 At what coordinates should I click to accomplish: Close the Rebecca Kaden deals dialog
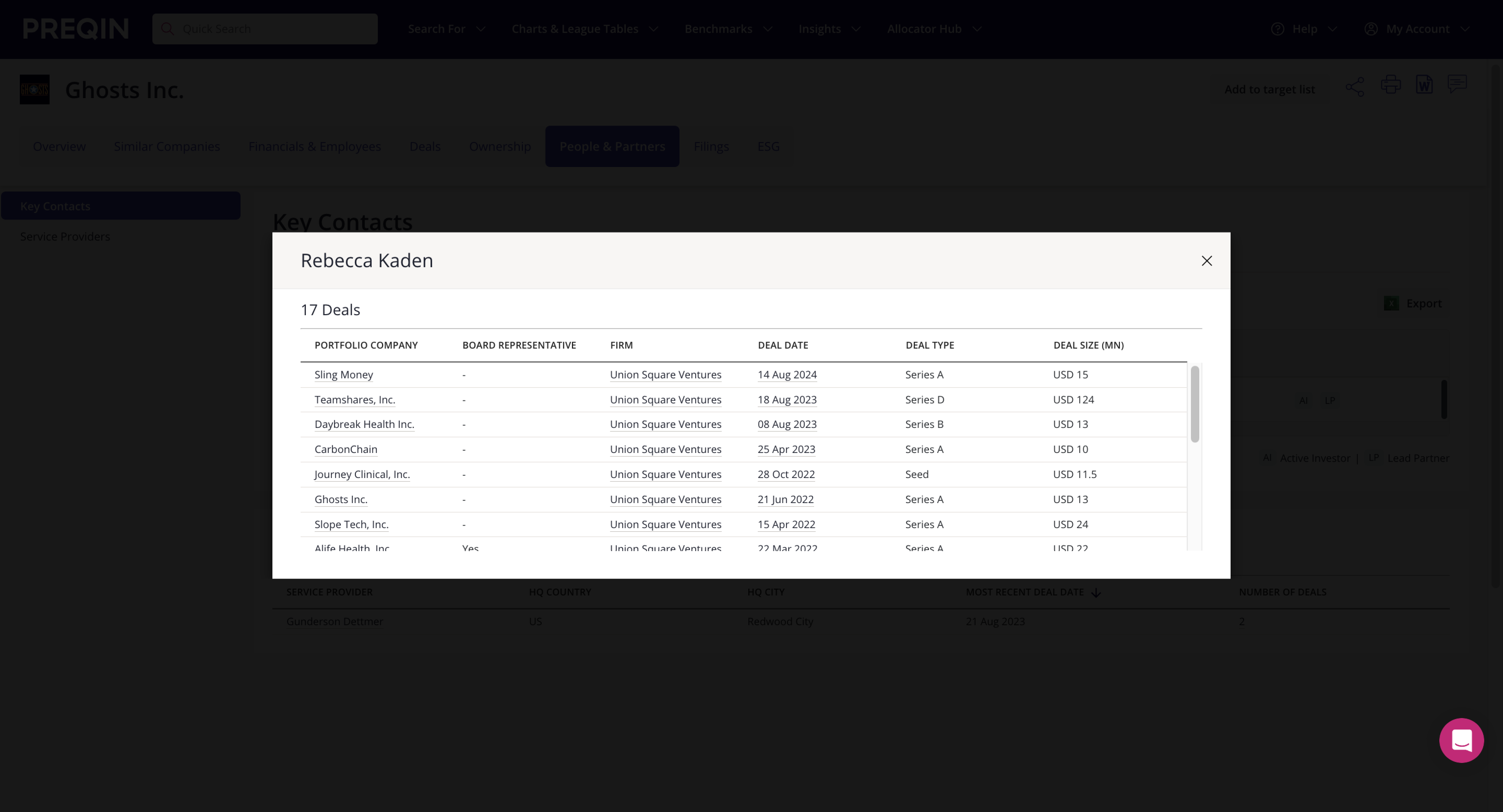[1207, 261]
